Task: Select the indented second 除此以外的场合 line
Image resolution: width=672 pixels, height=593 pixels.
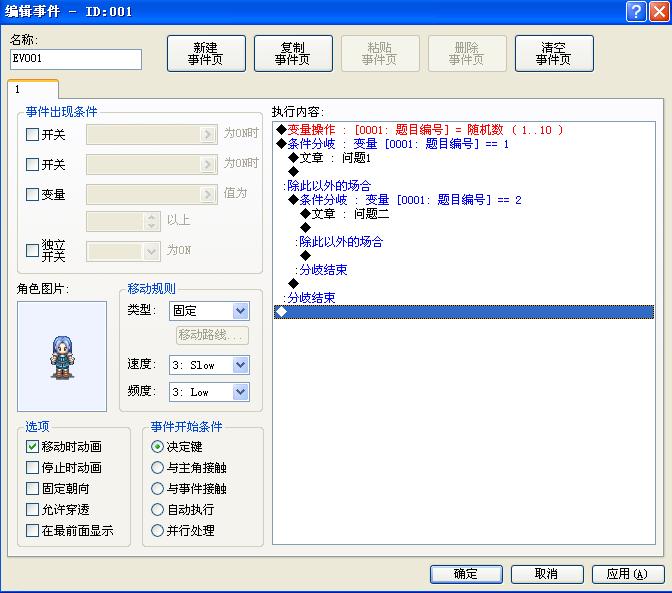Action: point(339,242)
